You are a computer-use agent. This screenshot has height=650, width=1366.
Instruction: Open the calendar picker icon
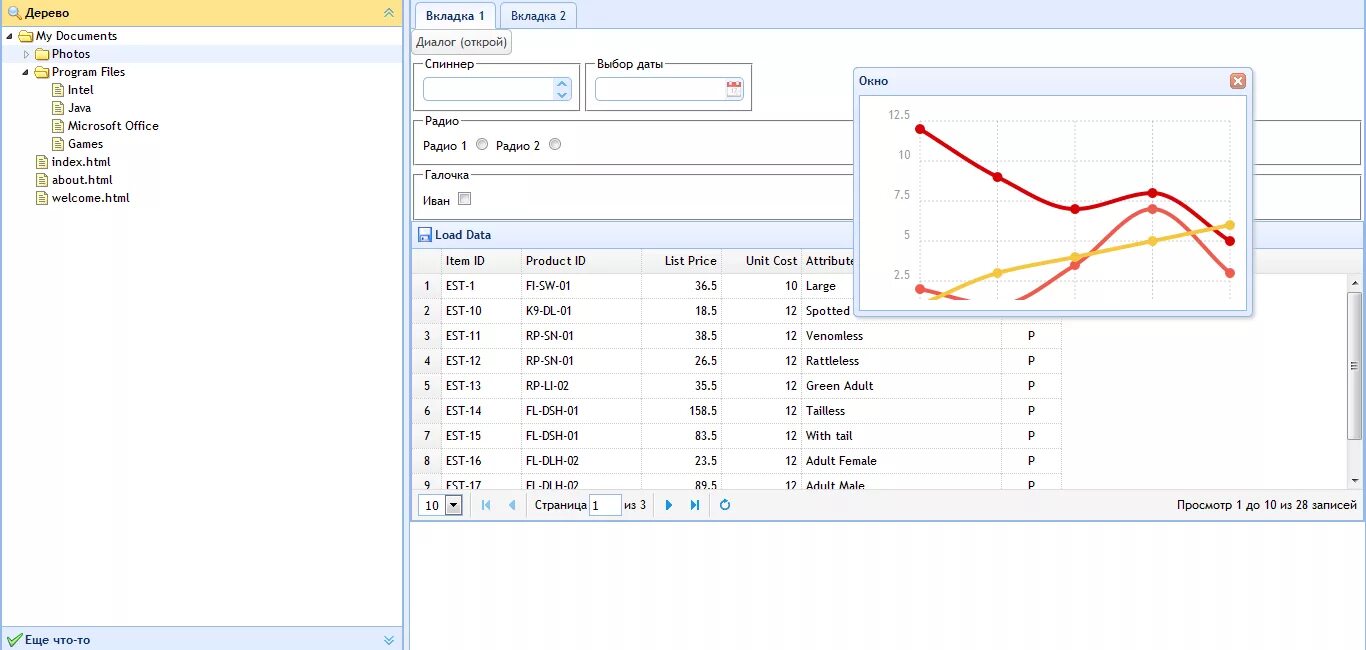(x=734, y=89)
